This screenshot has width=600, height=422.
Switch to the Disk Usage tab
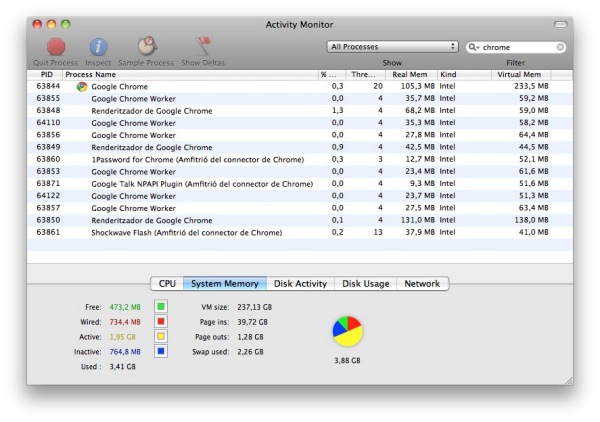point(365,284)
